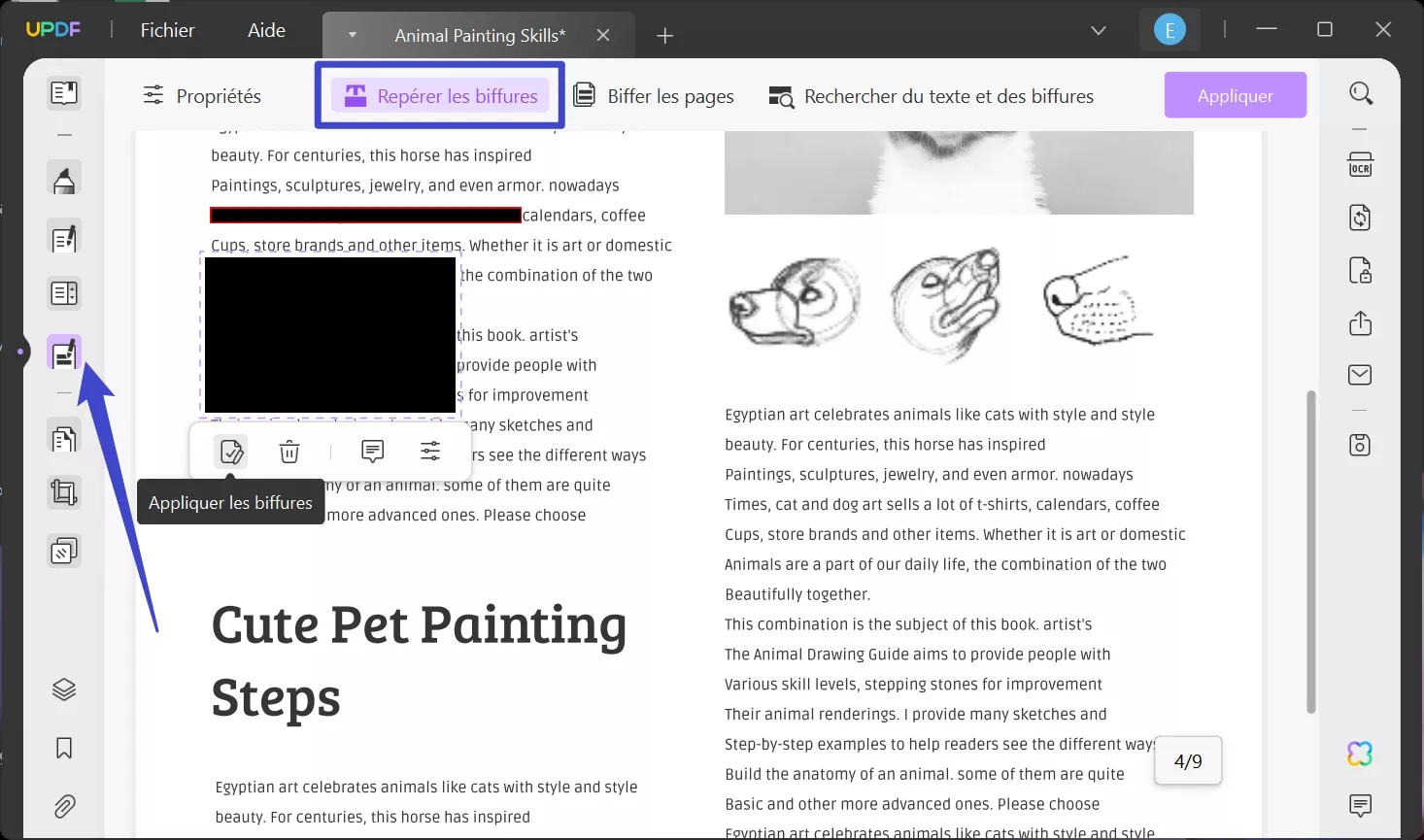Click the 4/9 page indicator

(x=1188, y=760)
